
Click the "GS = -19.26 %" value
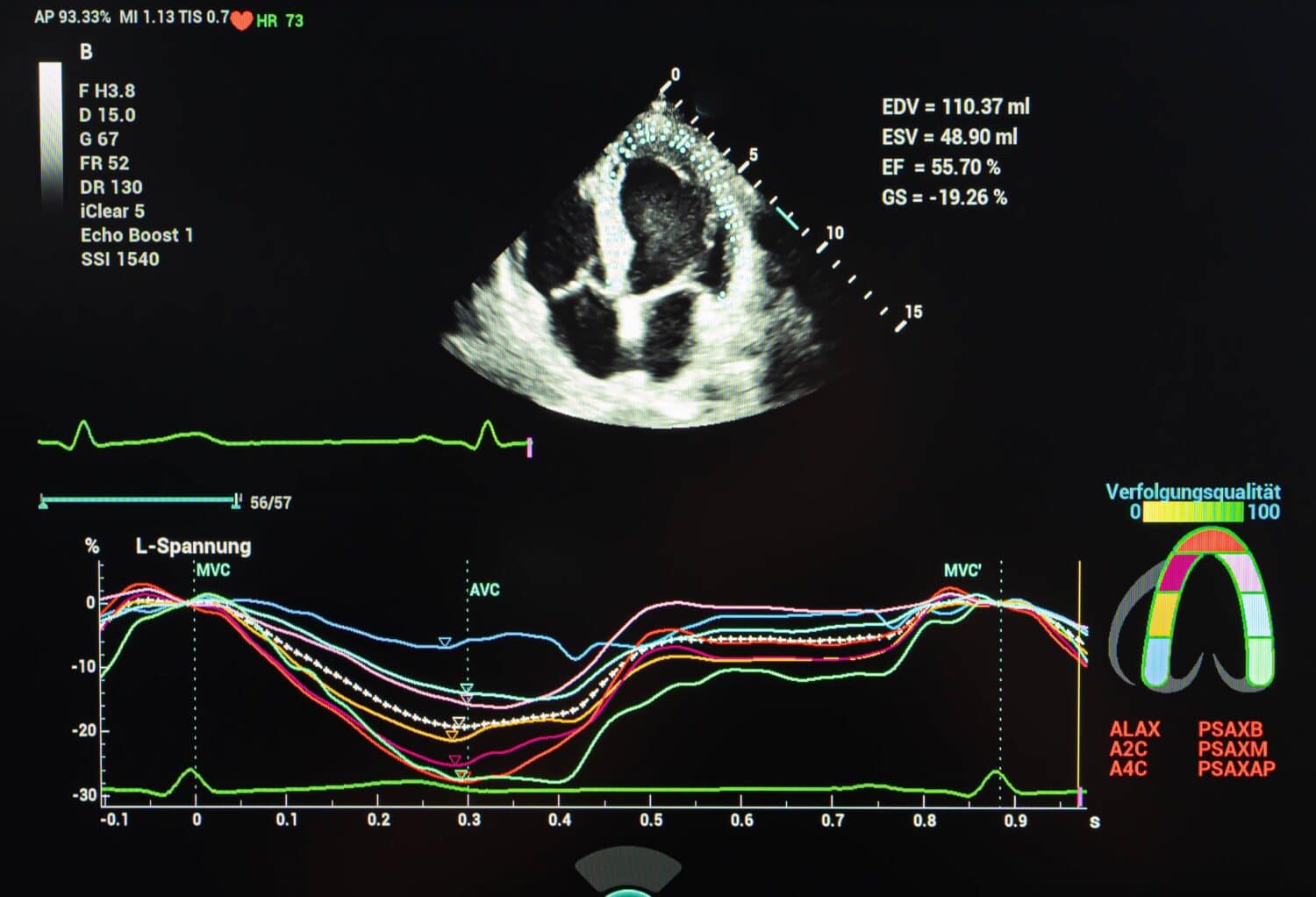(x=944, y=197)
